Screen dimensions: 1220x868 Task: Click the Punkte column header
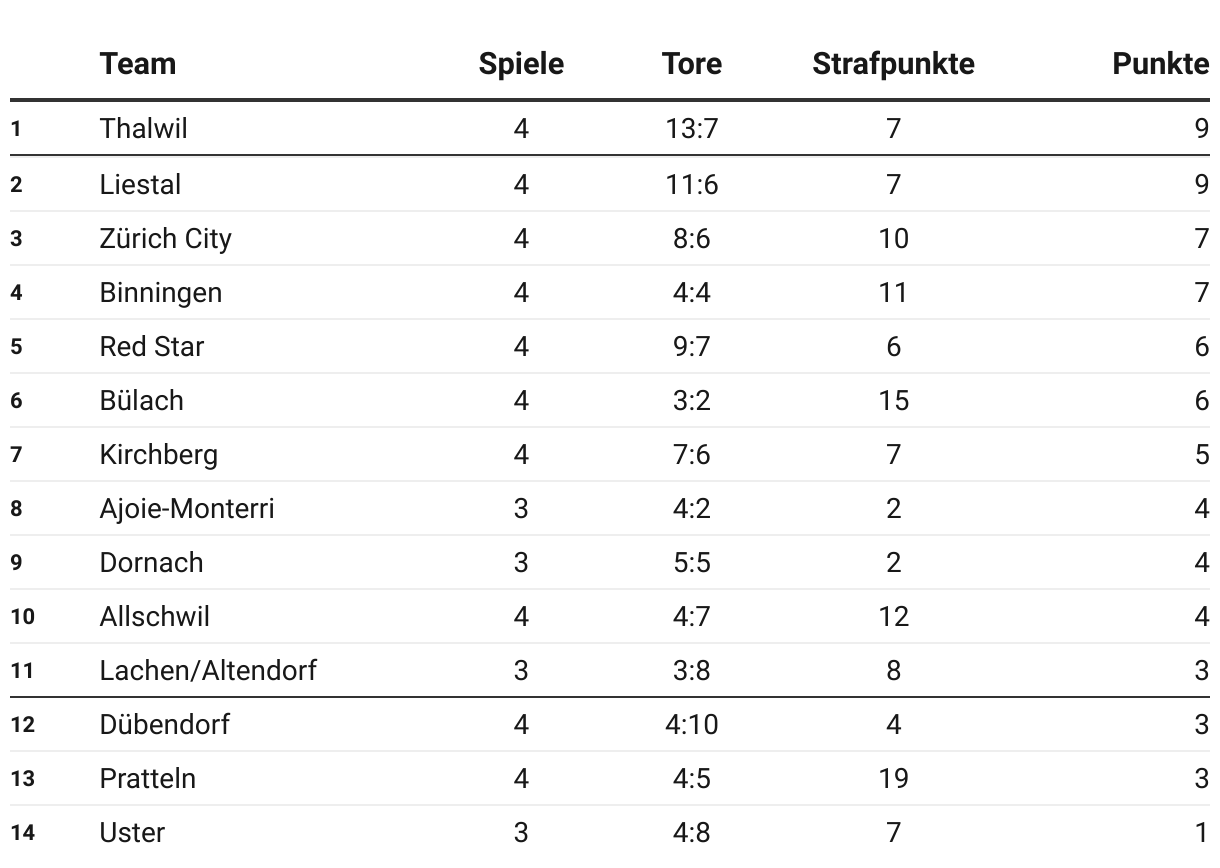pyautogui.click(x=1161, y=64)
